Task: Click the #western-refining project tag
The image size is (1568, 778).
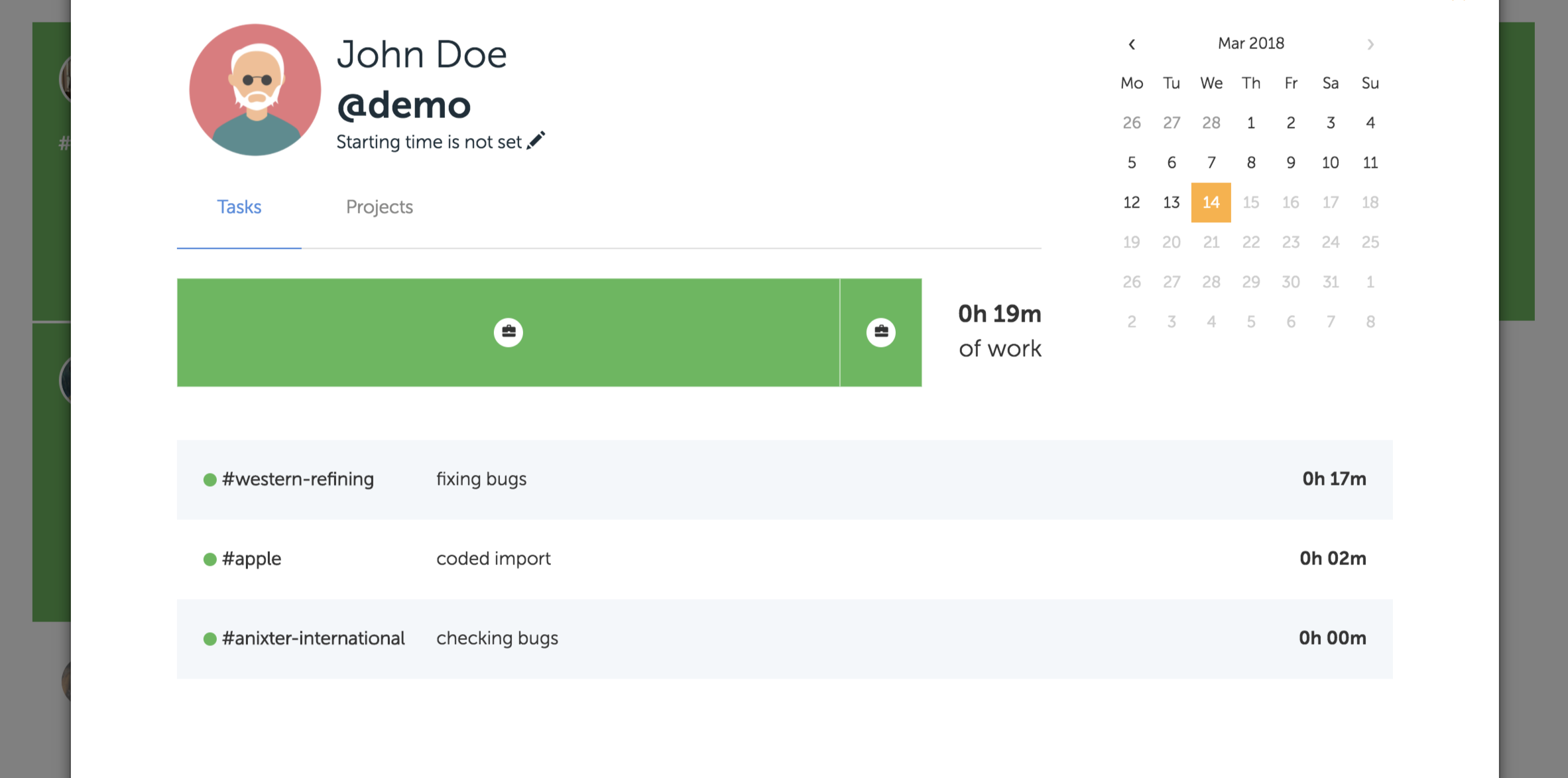Action: tap(298, 479)
